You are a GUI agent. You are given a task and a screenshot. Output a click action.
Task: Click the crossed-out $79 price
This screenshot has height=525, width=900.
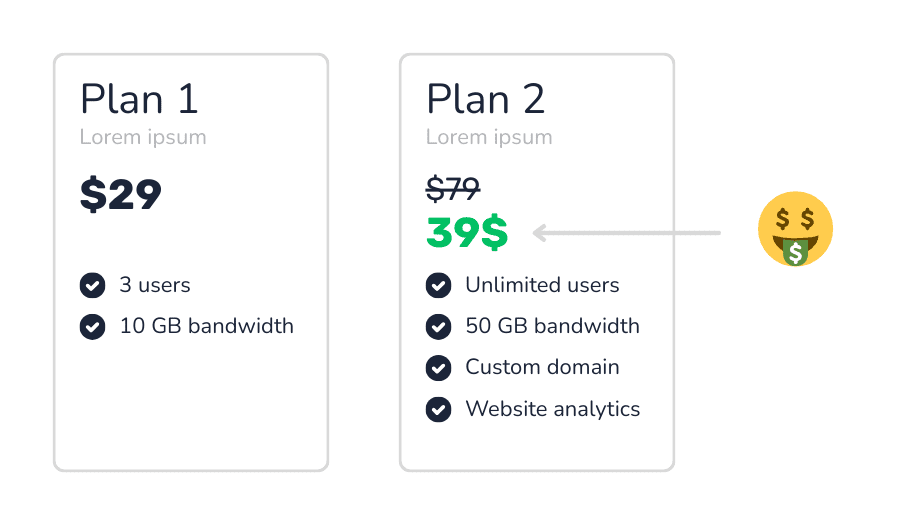click(453, 188)
